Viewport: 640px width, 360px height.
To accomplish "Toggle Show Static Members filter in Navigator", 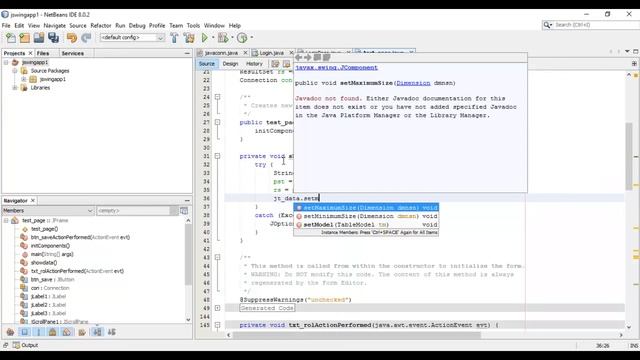I will point(38,332).
